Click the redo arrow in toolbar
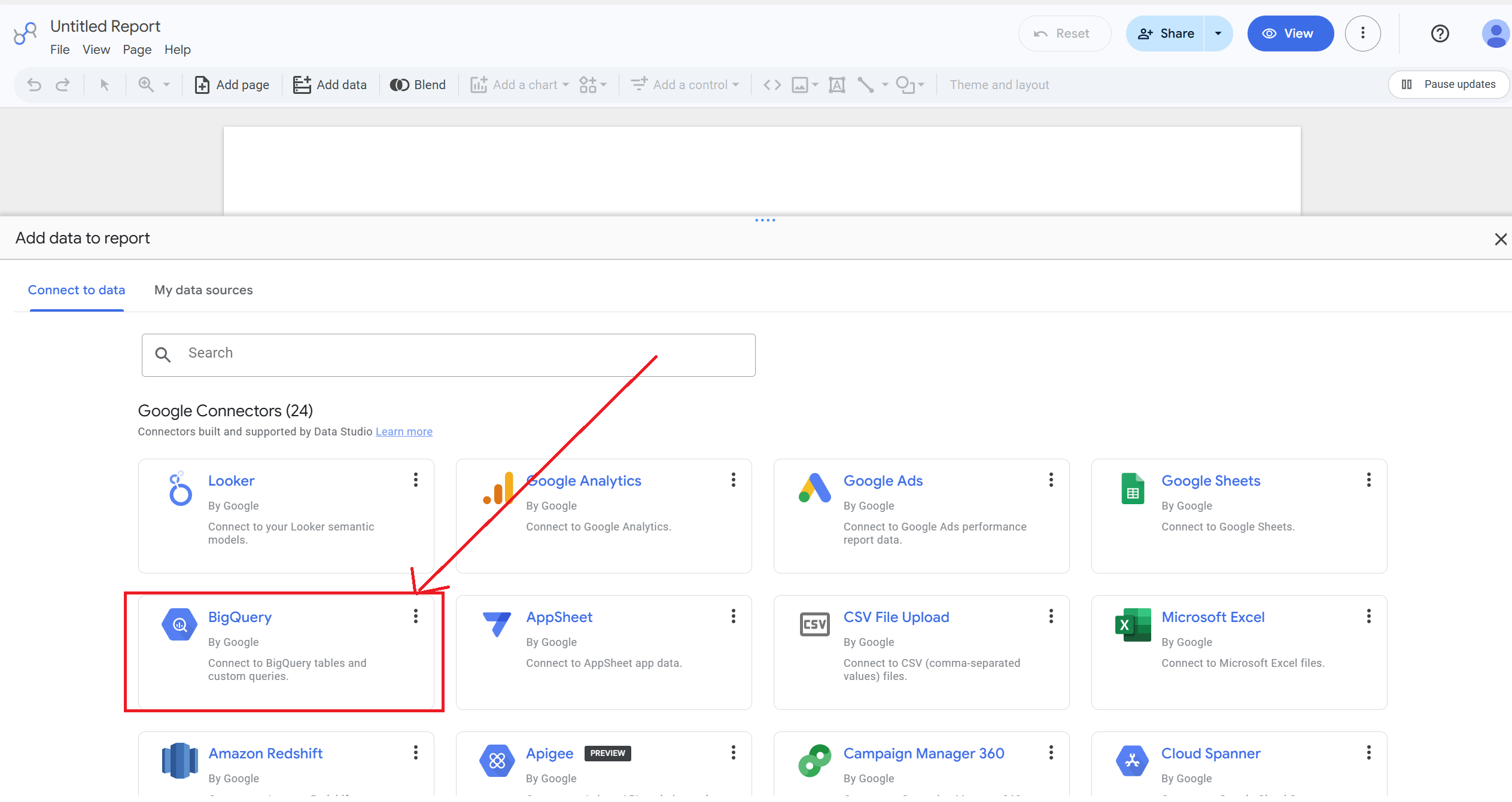The height and width of the screenshot is (802, 1512). click(63, 85)
